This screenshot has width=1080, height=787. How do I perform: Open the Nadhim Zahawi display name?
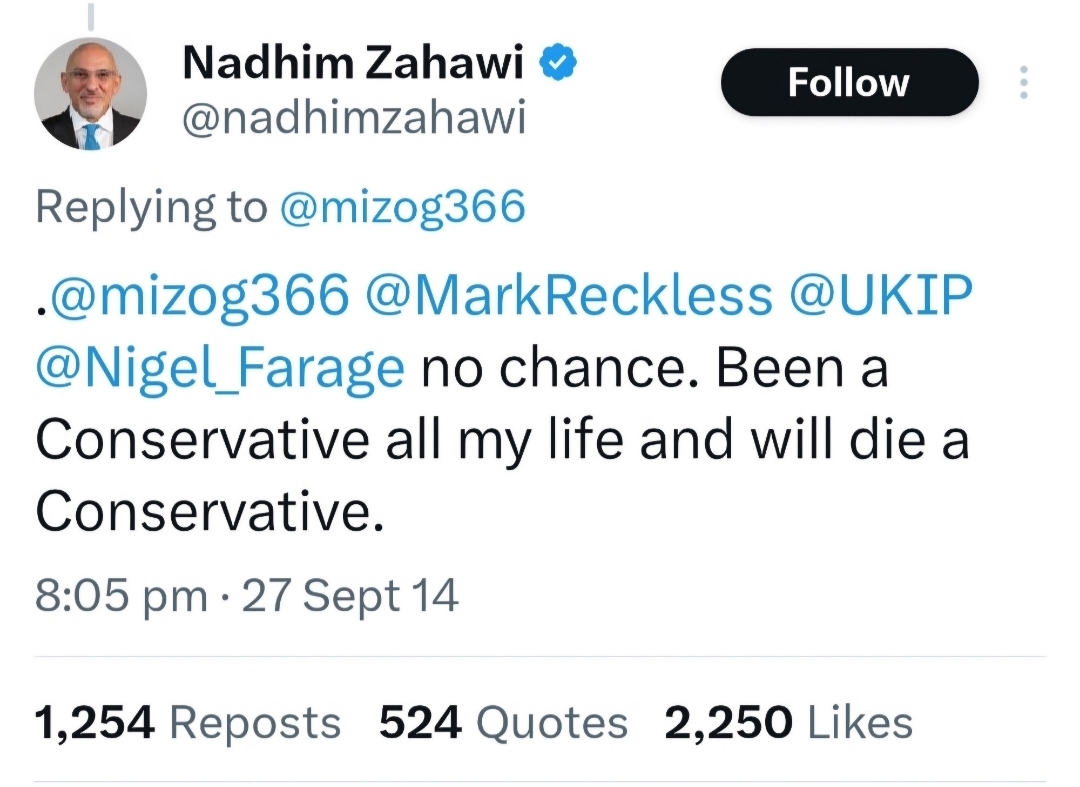354,65
